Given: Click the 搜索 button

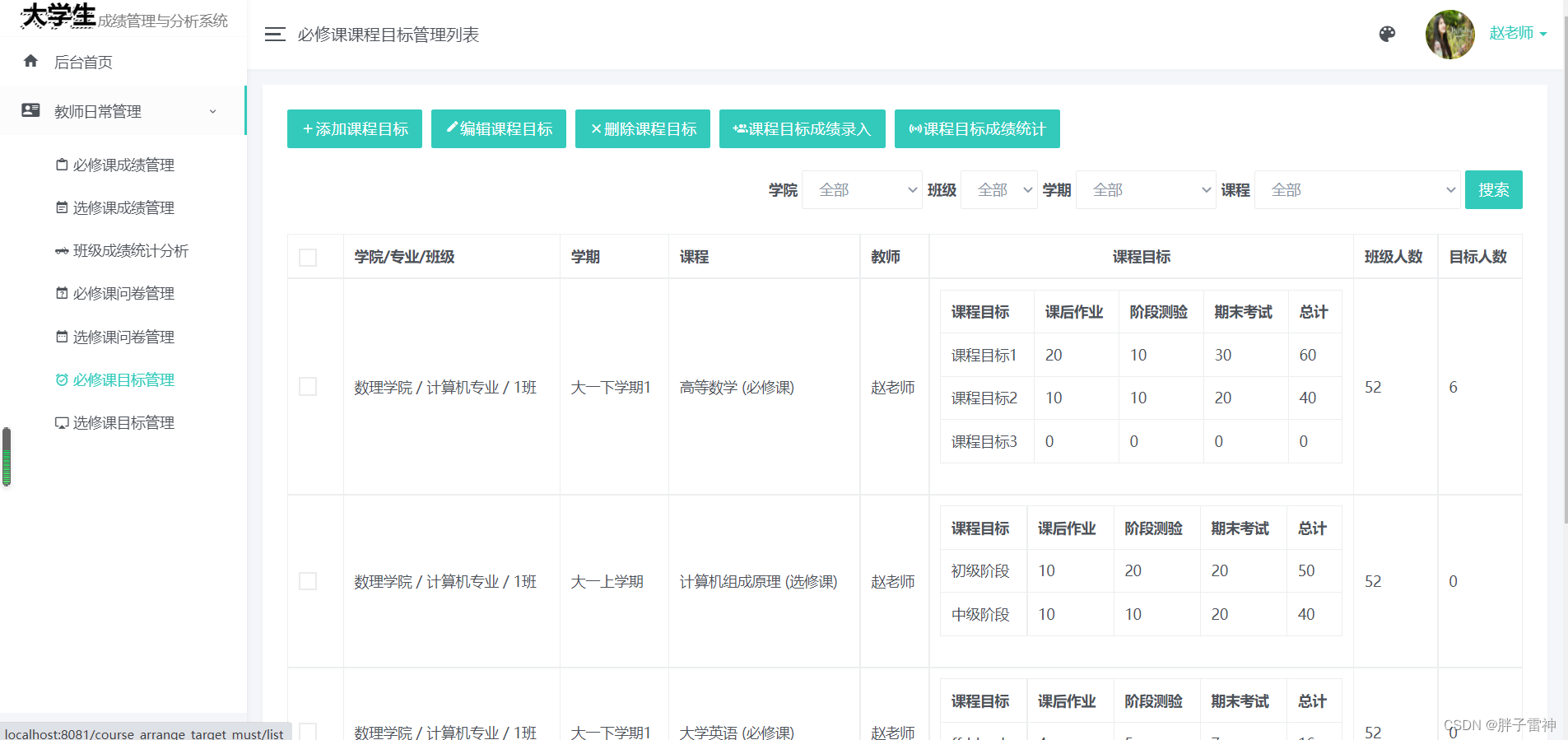Looking at the screenshot, I should point(1494,190).
